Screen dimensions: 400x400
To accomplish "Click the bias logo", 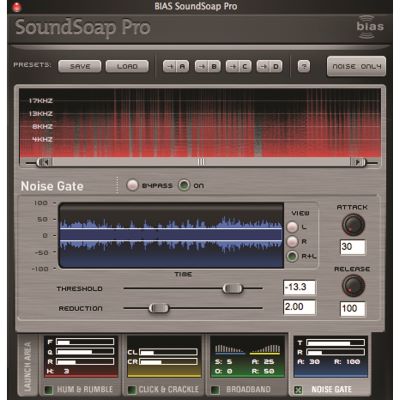I will [x=370, y=27].
